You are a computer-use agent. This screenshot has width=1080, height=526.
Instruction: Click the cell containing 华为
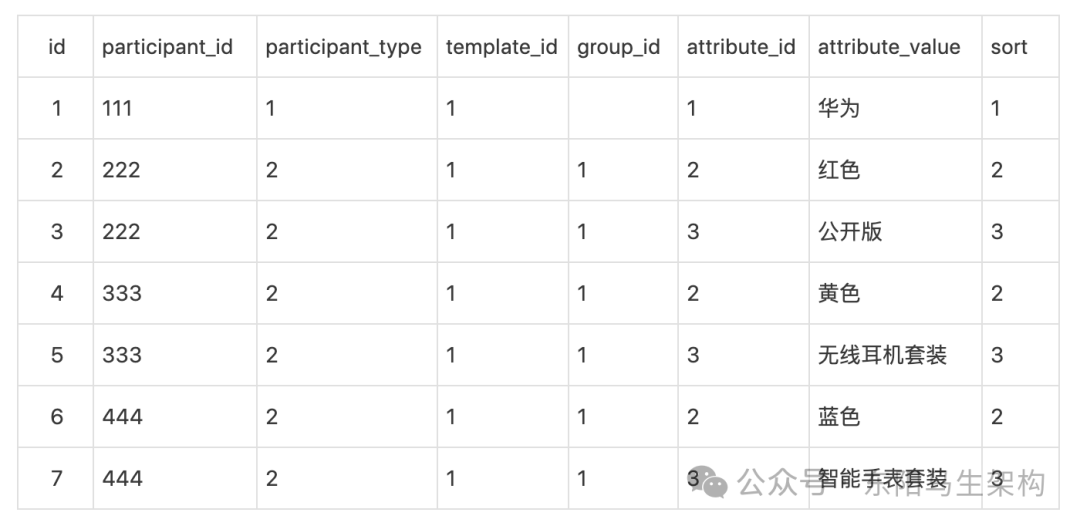tap(838, 108)
